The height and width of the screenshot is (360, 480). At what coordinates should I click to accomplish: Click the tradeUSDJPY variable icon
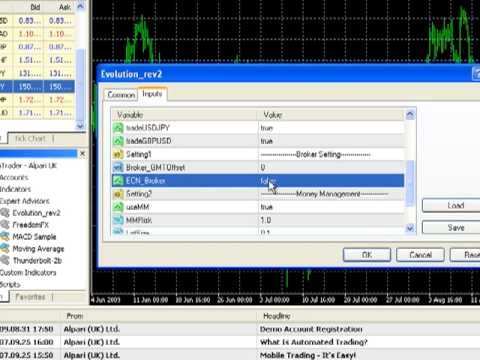click(x=118, y=128)
